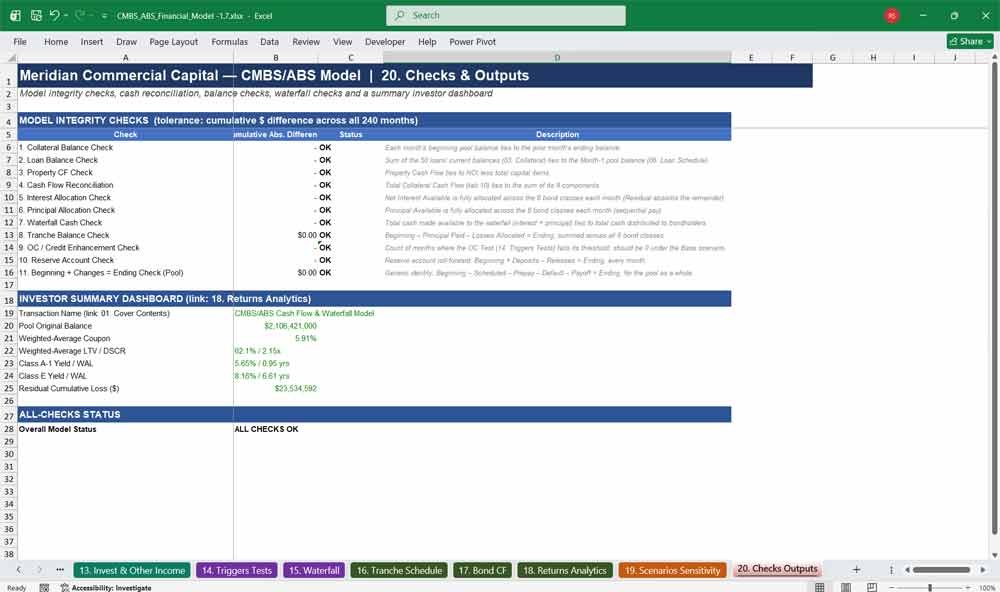Image resolution: width=1000 pixels, height=592 pixels.
Task: Open the File menu
Action: (x=20, y=41)
